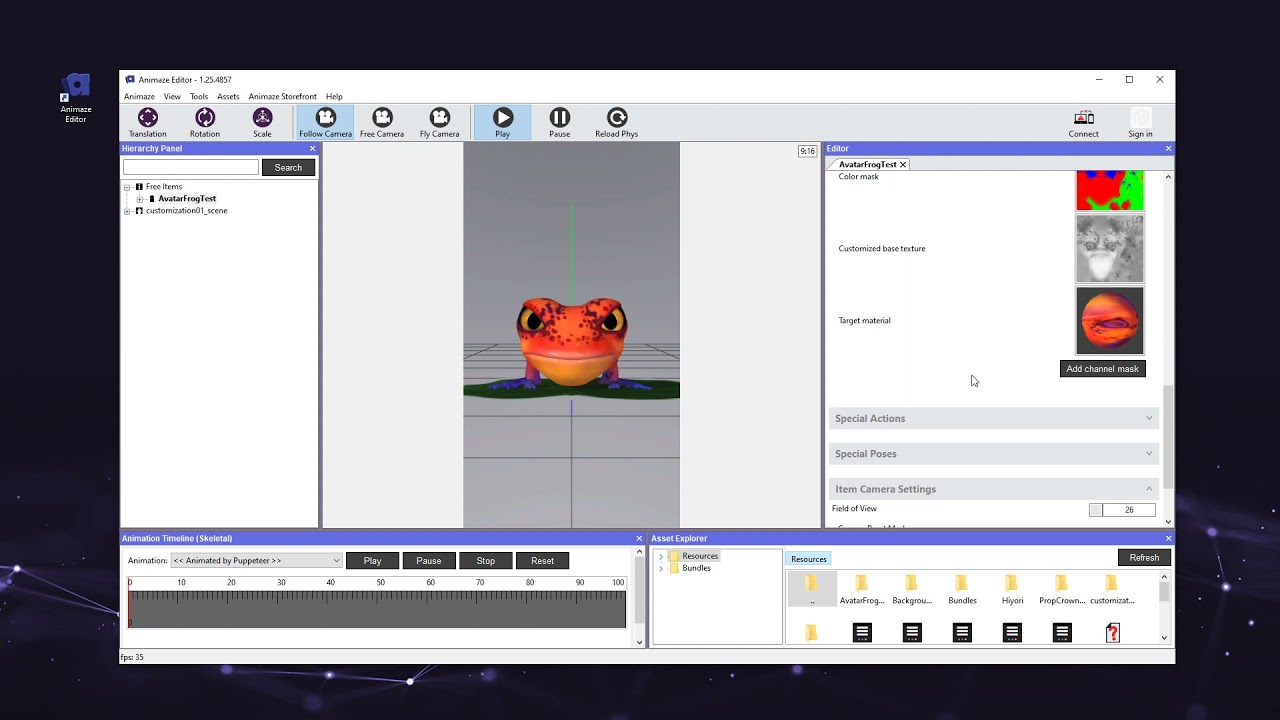Expand the Special Poses section
Viewport: 1280px width, 720px height.
pos(993,453)
